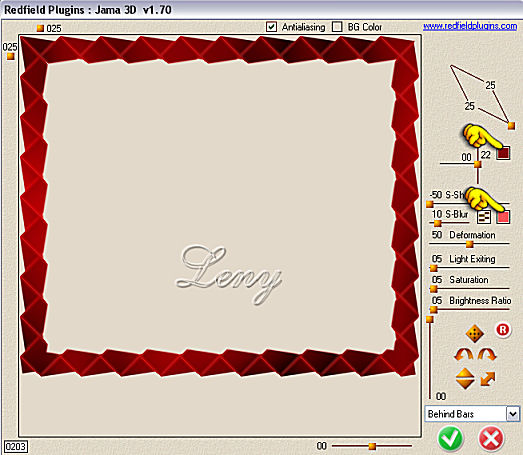Viewport: 523px width, 455px height.
Task: Click the Light Exiting slider handle
Action: 434,268
